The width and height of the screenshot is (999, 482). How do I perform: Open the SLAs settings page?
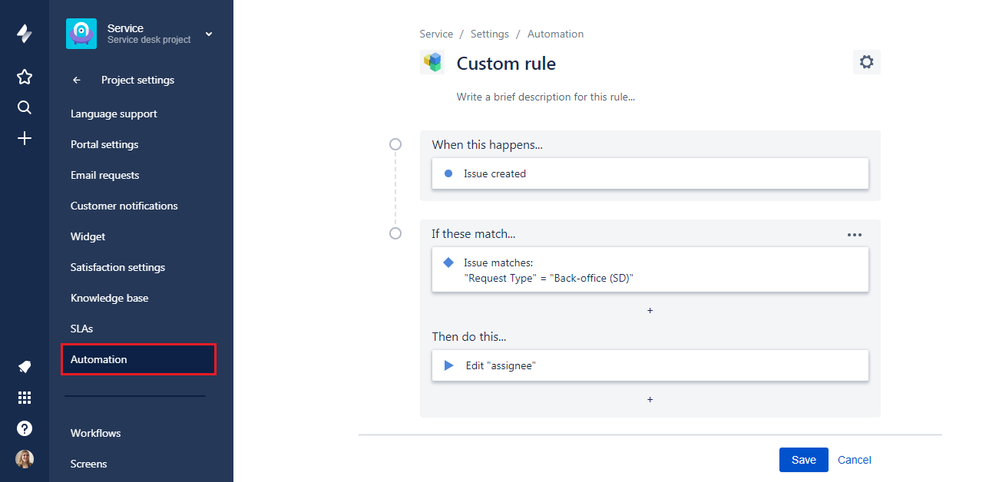[82, 328]
